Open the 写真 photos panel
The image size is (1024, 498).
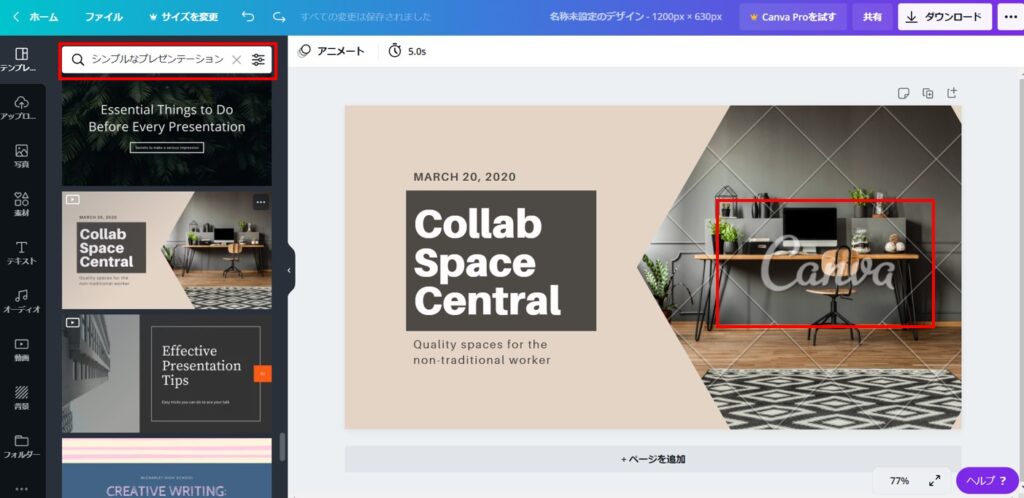tap(22, 156)
